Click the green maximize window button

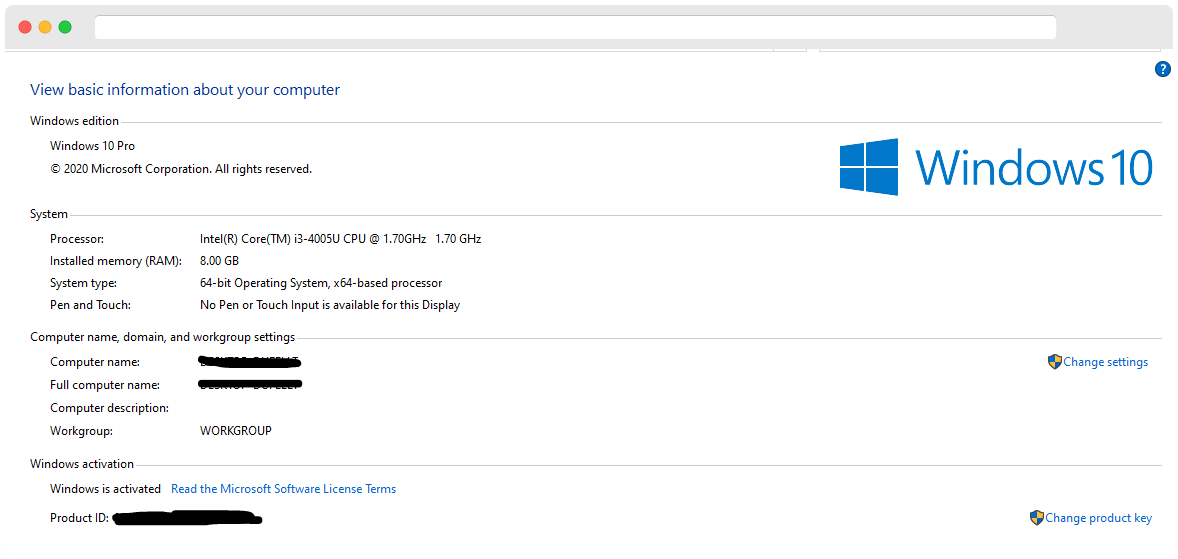(x=65, y=27)
